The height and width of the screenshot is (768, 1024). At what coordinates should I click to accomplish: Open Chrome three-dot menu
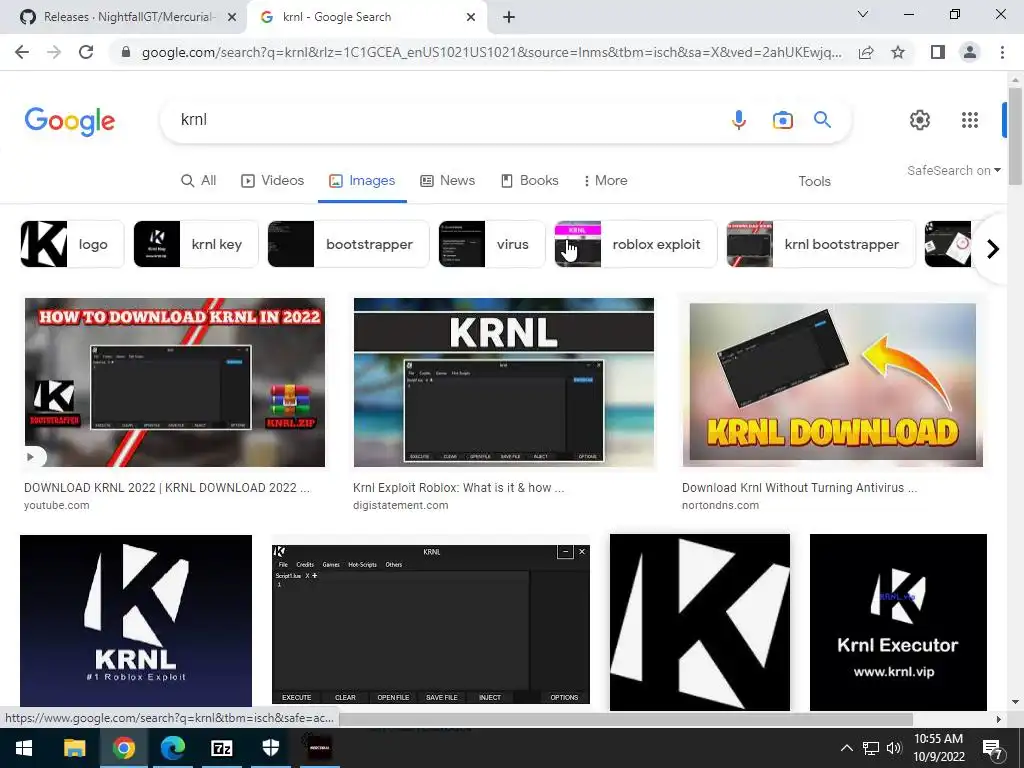1002,52
